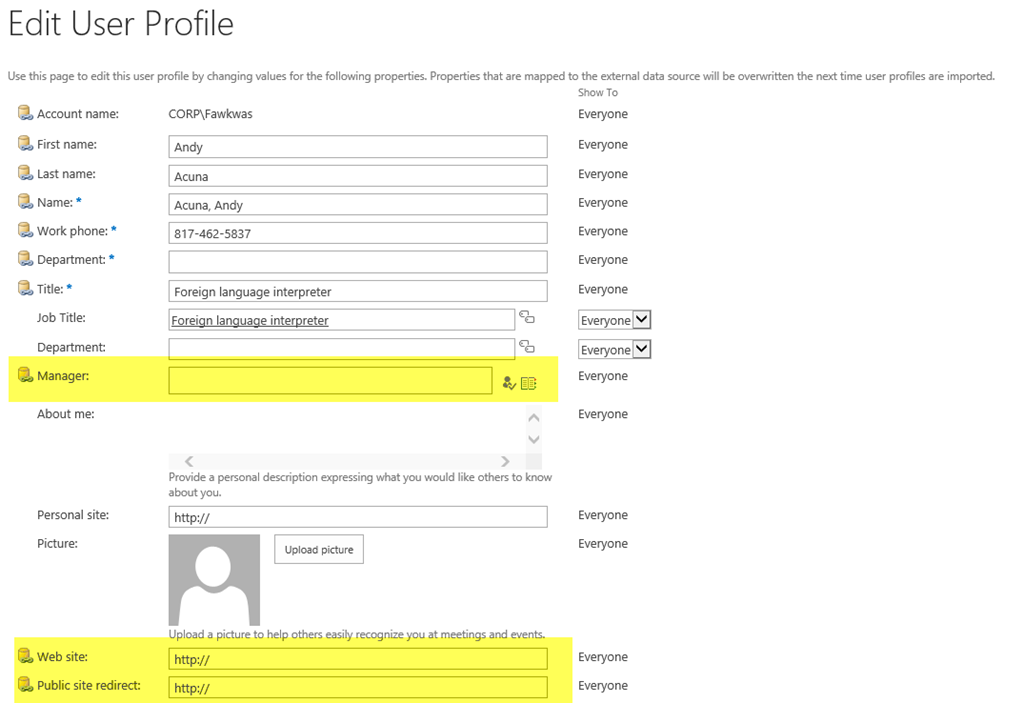Click the Foreign language interpreter Job Title term

click(250, 320)
